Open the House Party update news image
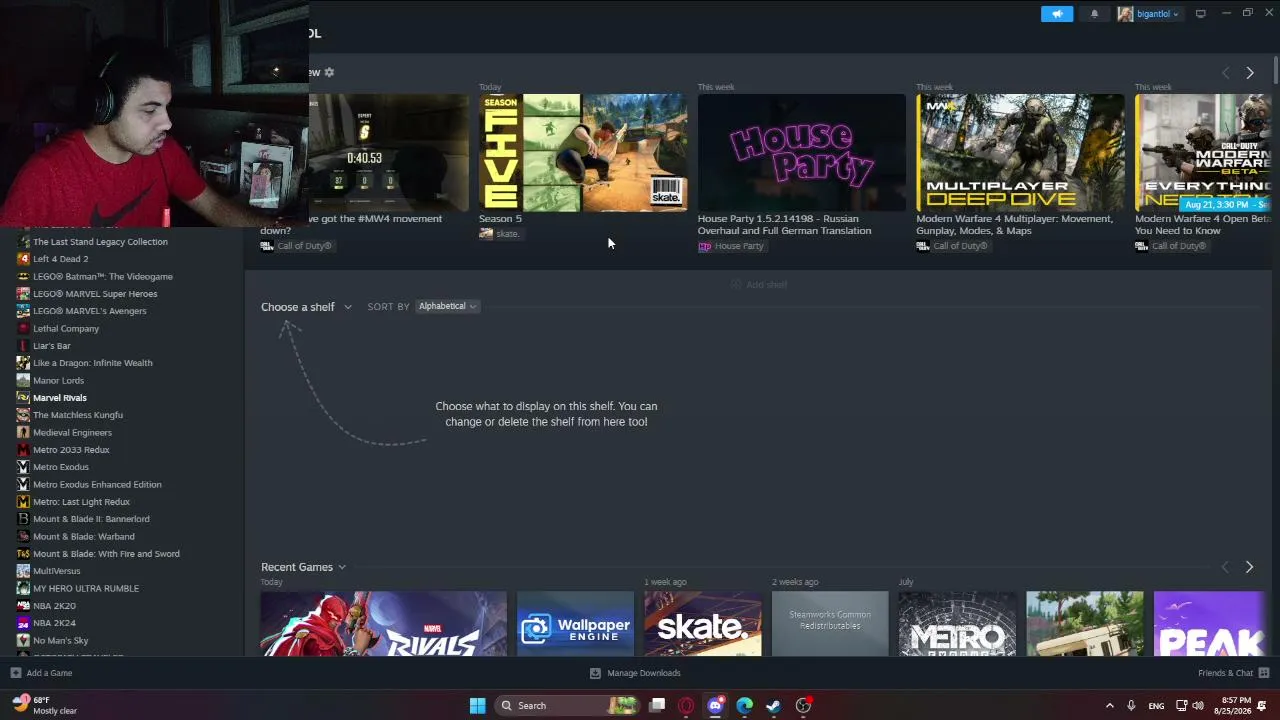This screenshot has height=720, width=1280. tap(802, 152)
